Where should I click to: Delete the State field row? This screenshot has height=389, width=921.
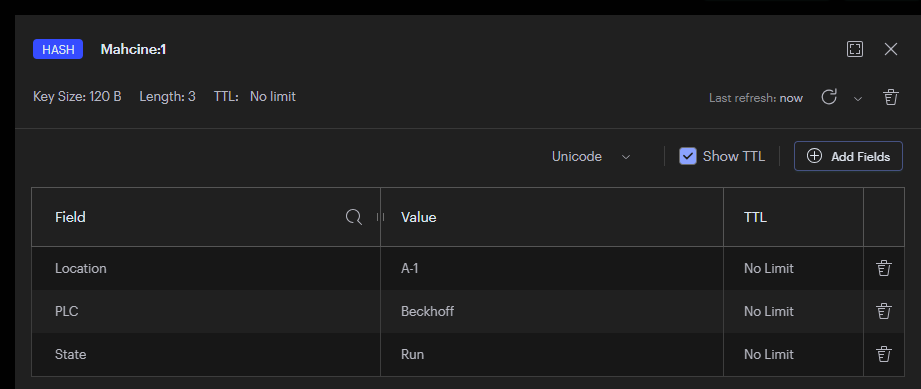click(x=883, y=354)
